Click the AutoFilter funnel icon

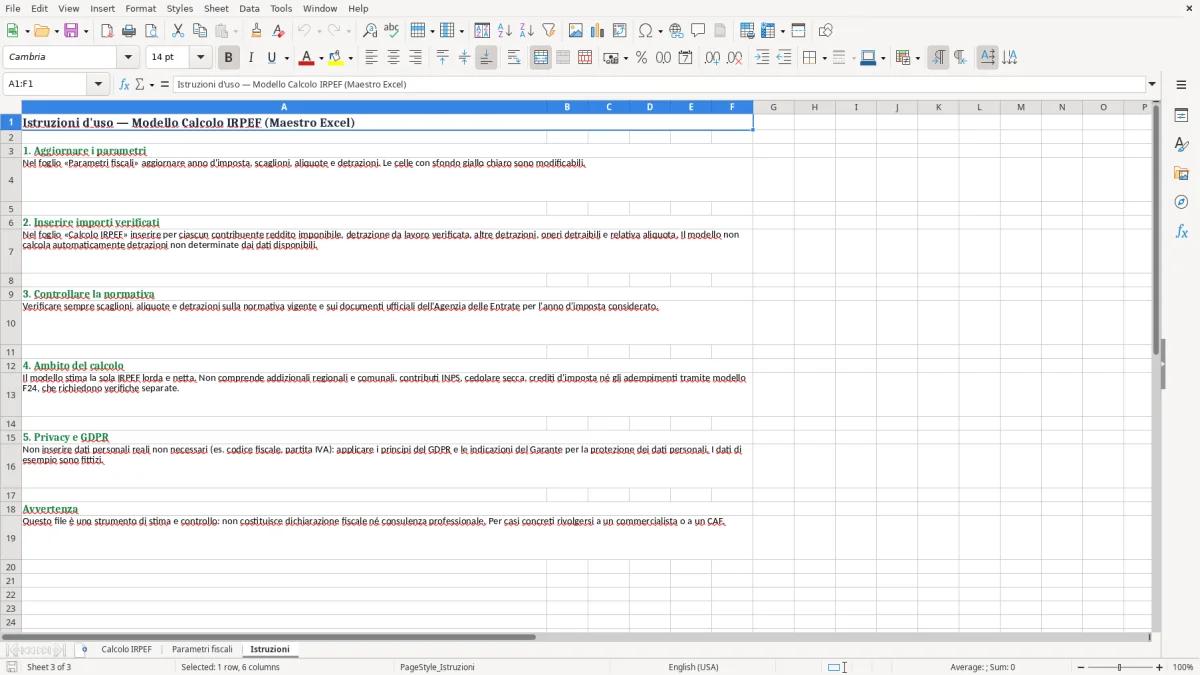pyautogui.click(x=549, y=31)
